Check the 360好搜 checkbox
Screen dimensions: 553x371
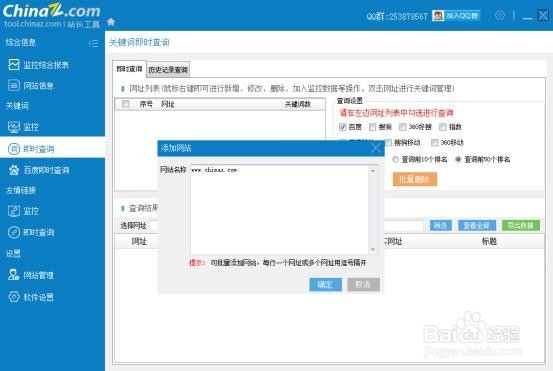pos(402,127)
